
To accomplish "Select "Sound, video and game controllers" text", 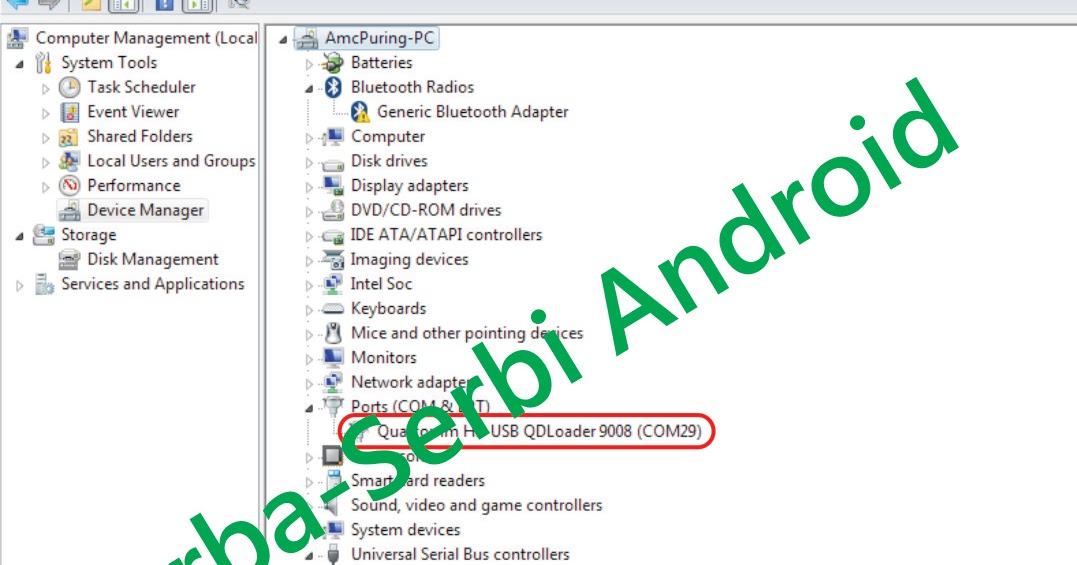I will click(477, 505).
